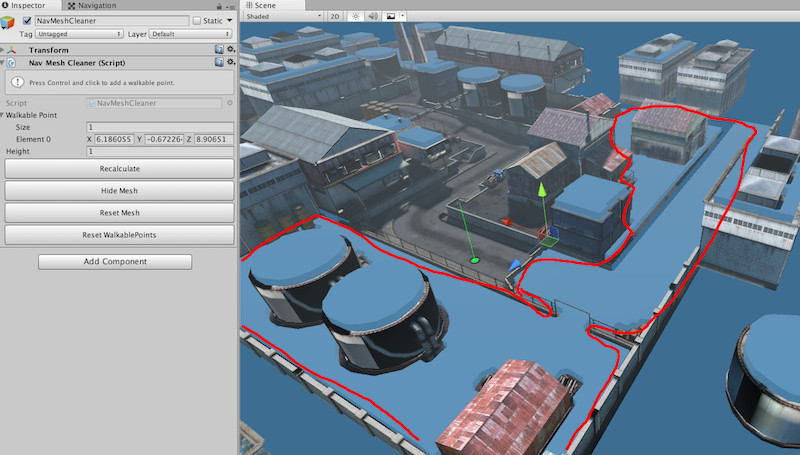Toggle scene audio speaker icon

coord(373,16)
